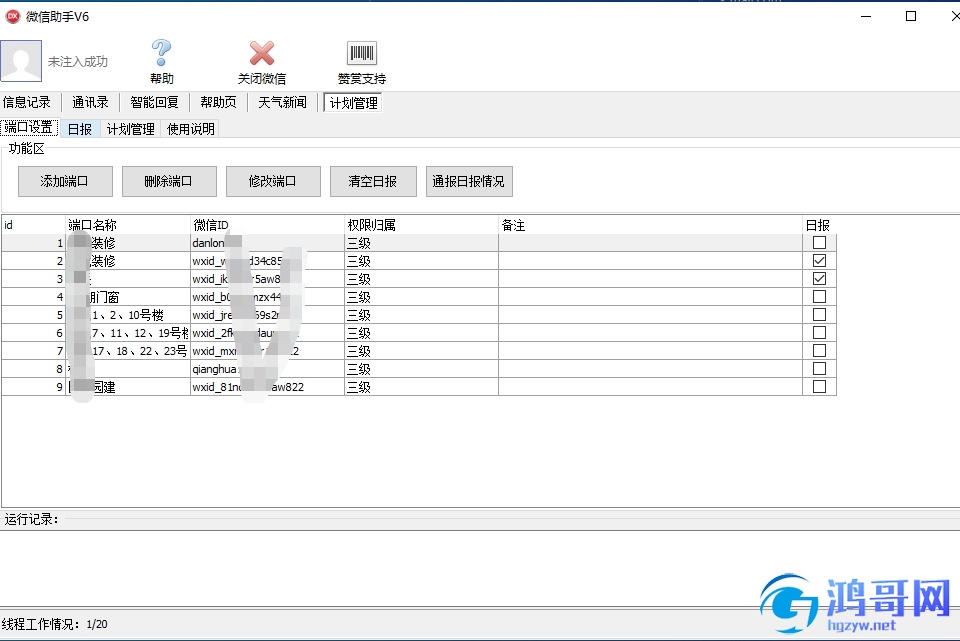Select the 三级 cell in row 5
The width and height of the screenshot is (960, 641).
(422, 315)
